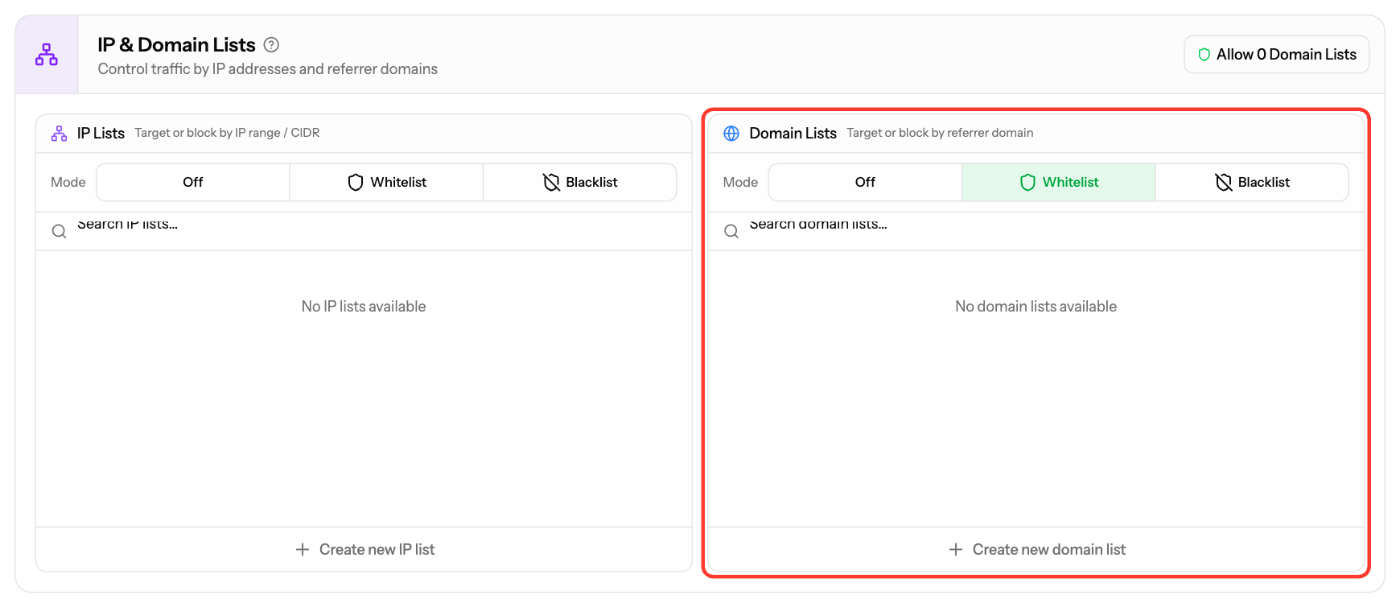Click the Mode label in the Domain Lists panel
This screenshot has height=607, width=1400.
click(x=740, y=182)
